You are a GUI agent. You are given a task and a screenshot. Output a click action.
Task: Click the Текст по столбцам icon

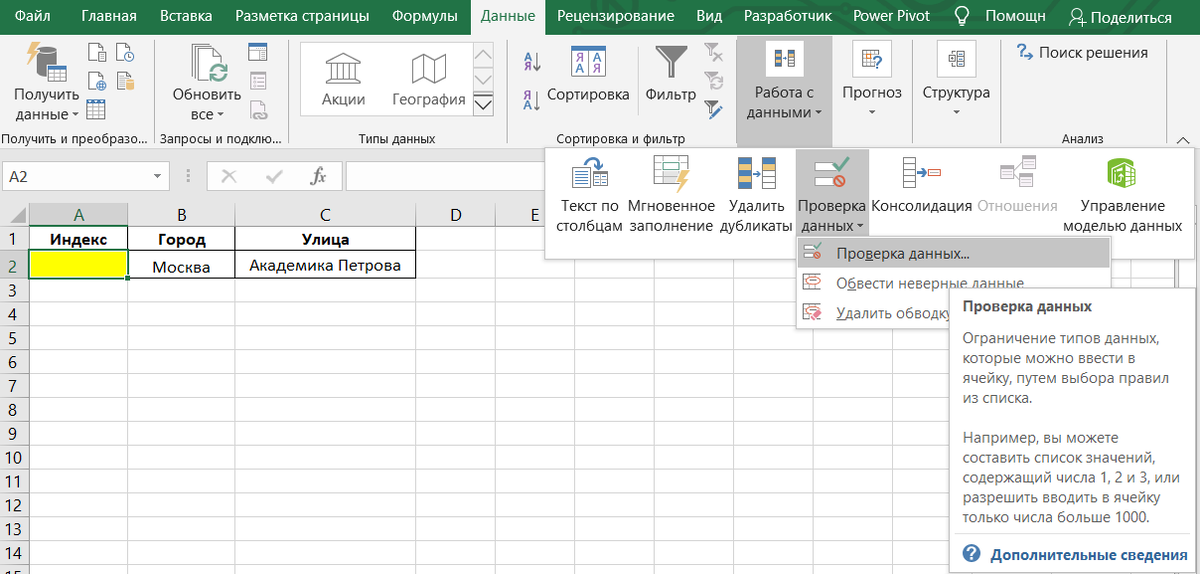(590, 173)
